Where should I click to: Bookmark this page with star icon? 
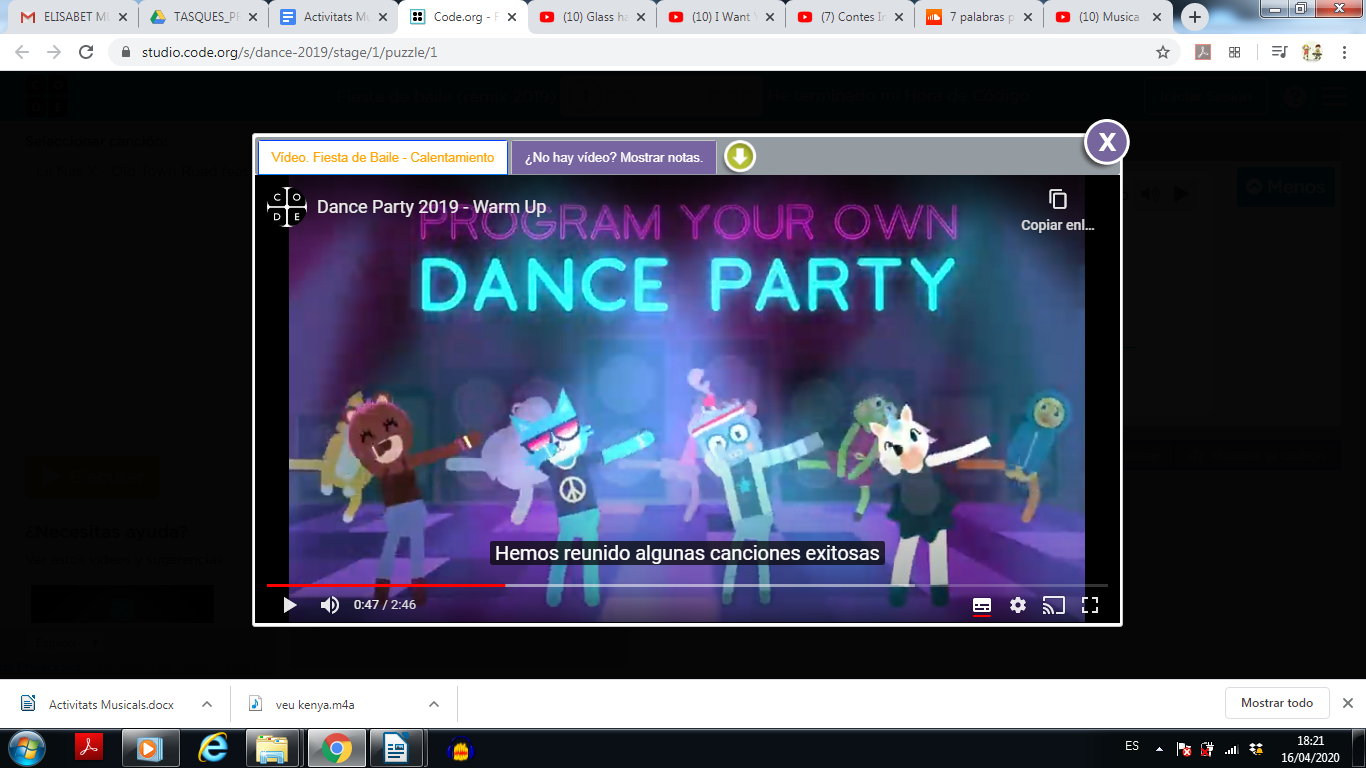(1162, 52)
